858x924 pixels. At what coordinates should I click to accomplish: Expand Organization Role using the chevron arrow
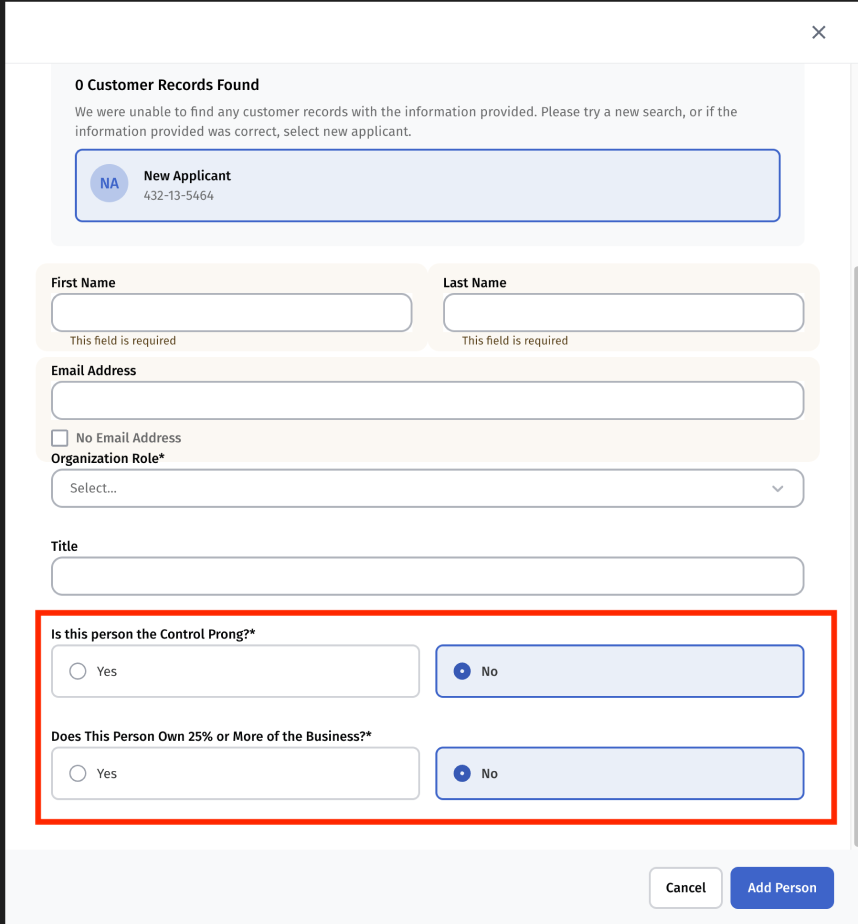click(x=778, y=488)
